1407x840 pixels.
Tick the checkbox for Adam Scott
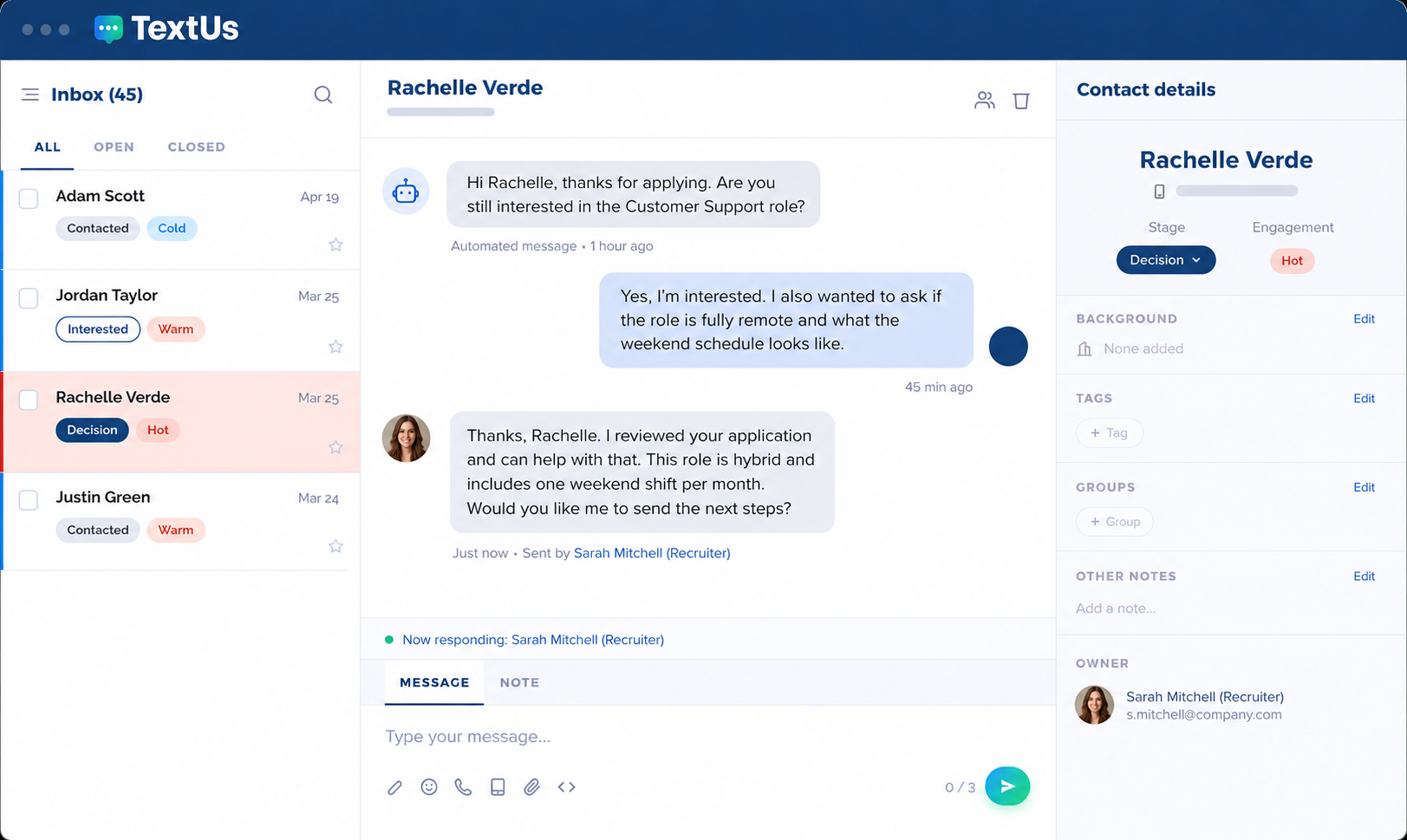[x=29, y=199]
